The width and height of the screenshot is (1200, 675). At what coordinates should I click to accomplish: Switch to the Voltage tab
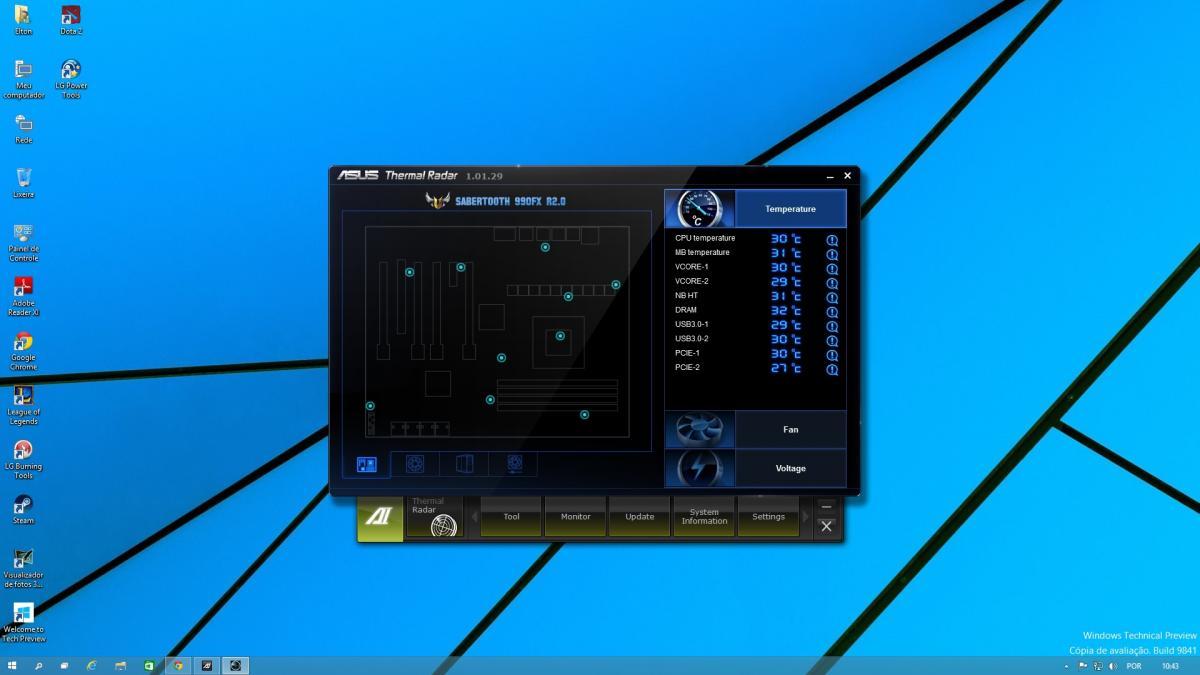click(790, 468)
